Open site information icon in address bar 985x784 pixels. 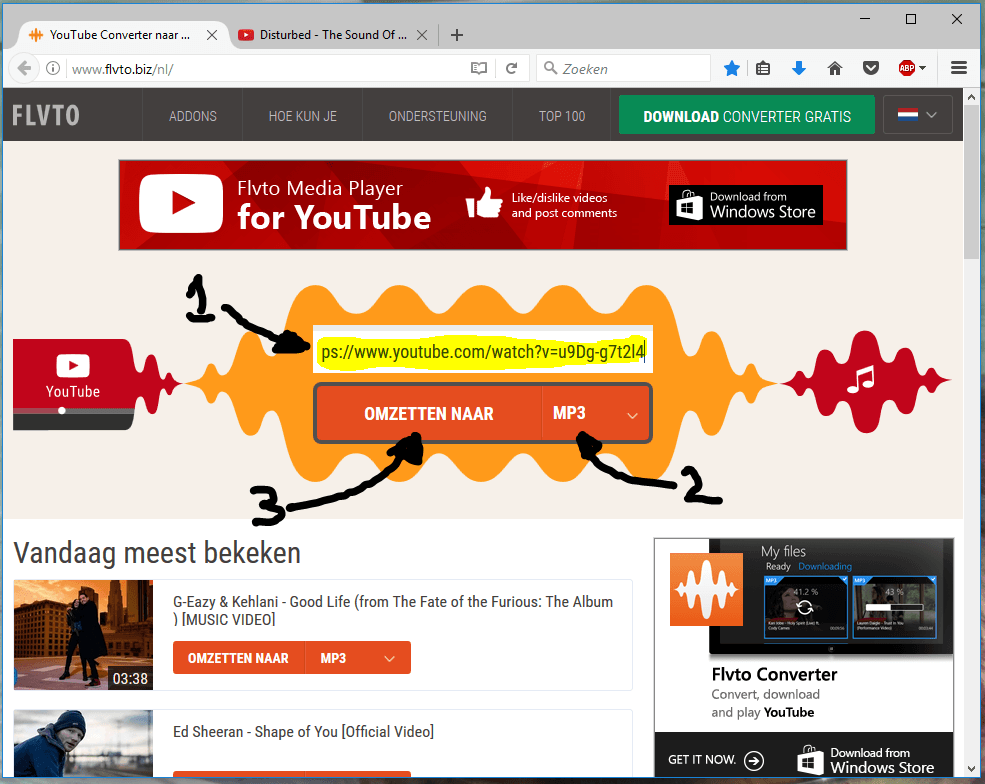53,68
